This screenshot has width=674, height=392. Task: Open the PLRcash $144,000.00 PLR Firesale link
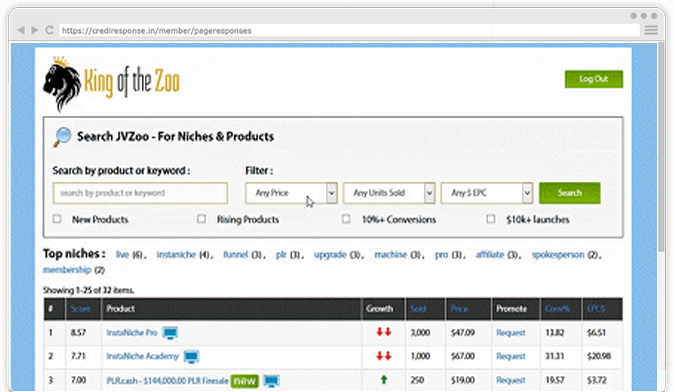click(x=167, y=381)
